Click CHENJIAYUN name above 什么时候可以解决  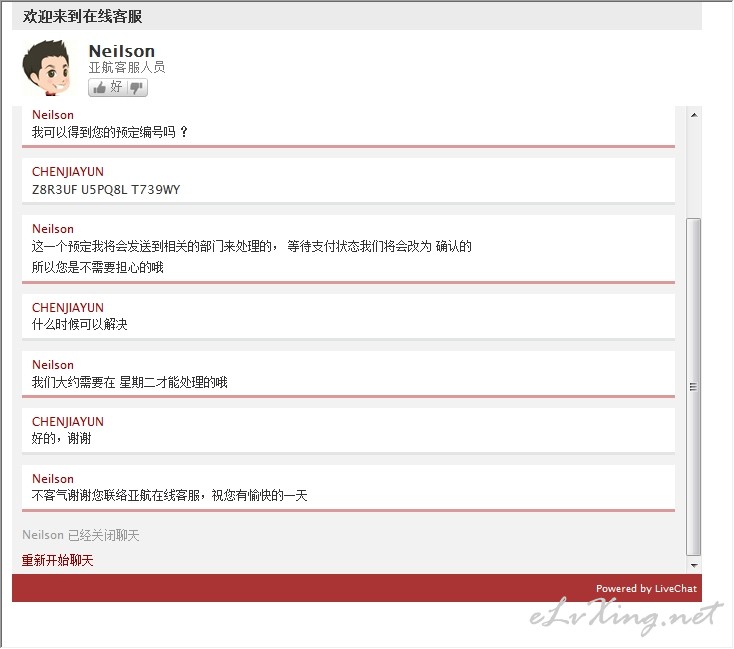pyautogui.click(x=68, y=308)
